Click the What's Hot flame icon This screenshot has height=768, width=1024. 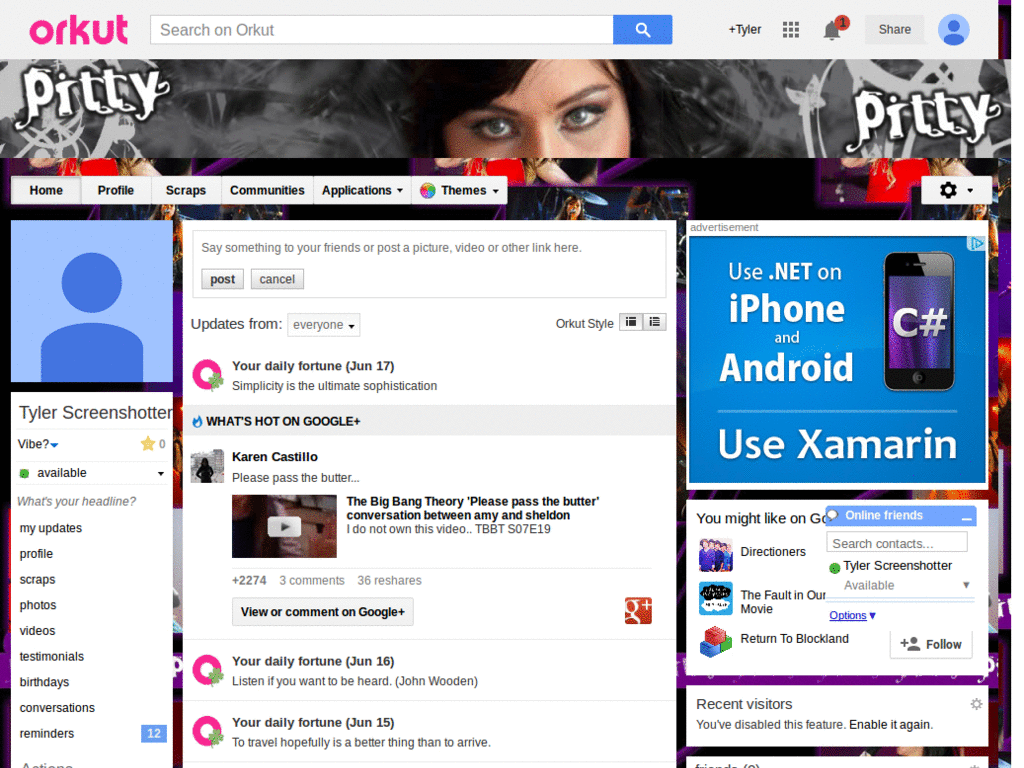pos(197,422)
